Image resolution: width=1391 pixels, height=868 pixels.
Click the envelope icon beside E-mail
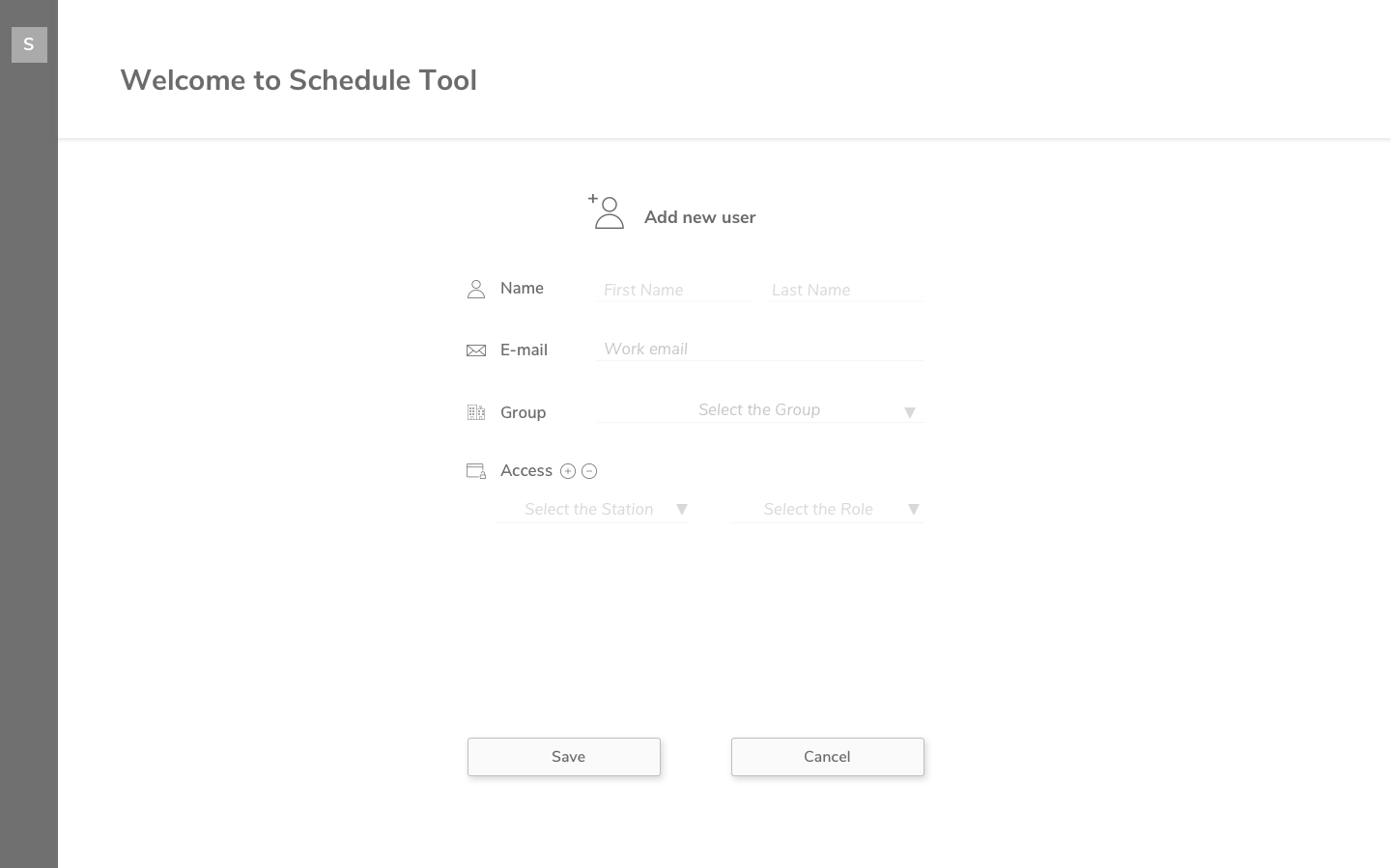[476, 350]
